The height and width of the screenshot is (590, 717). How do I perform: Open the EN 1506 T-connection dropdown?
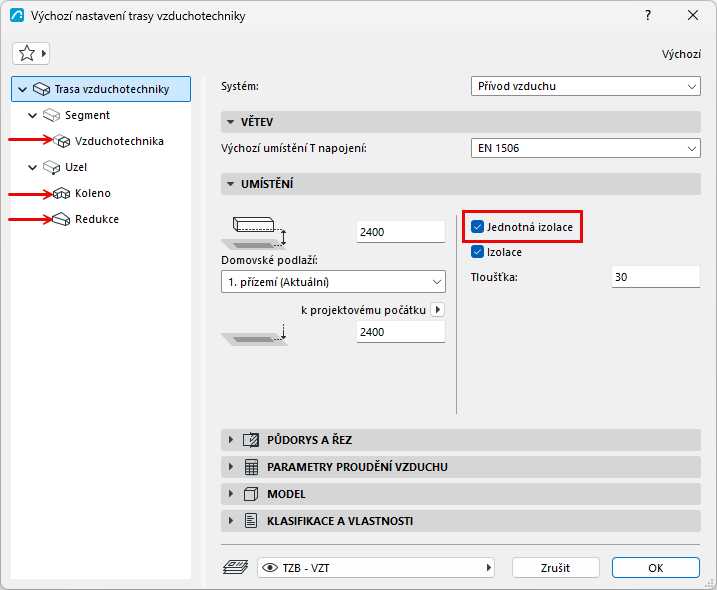pyautogui.click(x=585, y=148)
